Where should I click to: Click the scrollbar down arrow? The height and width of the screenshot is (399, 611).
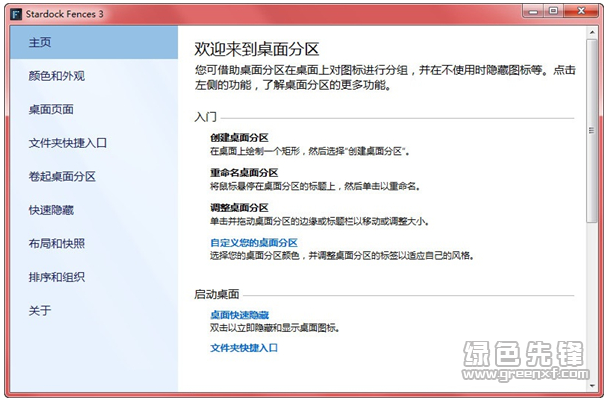pyautogui.click(x=592, y=386)
